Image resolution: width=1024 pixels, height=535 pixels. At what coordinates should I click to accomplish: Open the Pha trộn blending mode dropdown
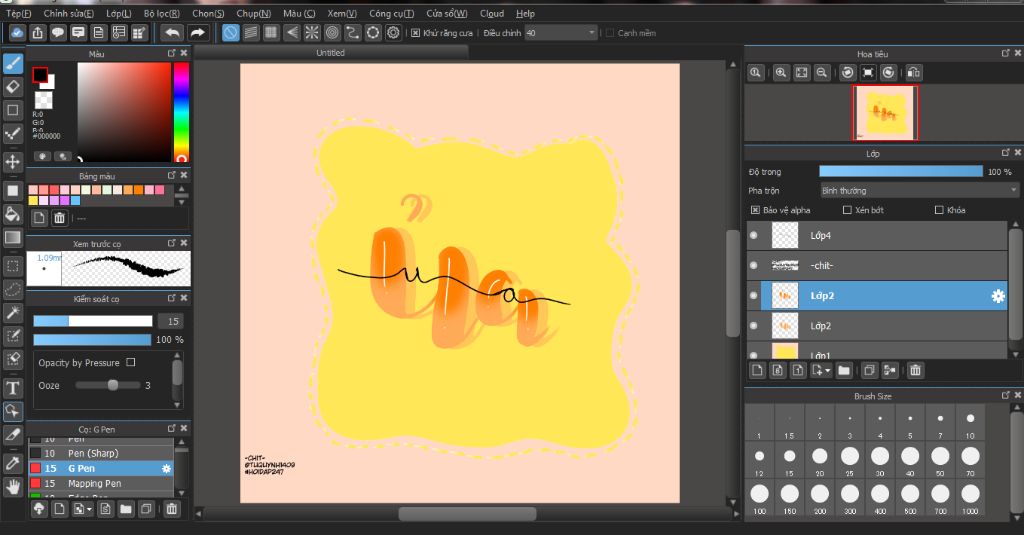(x=920, y=191)
